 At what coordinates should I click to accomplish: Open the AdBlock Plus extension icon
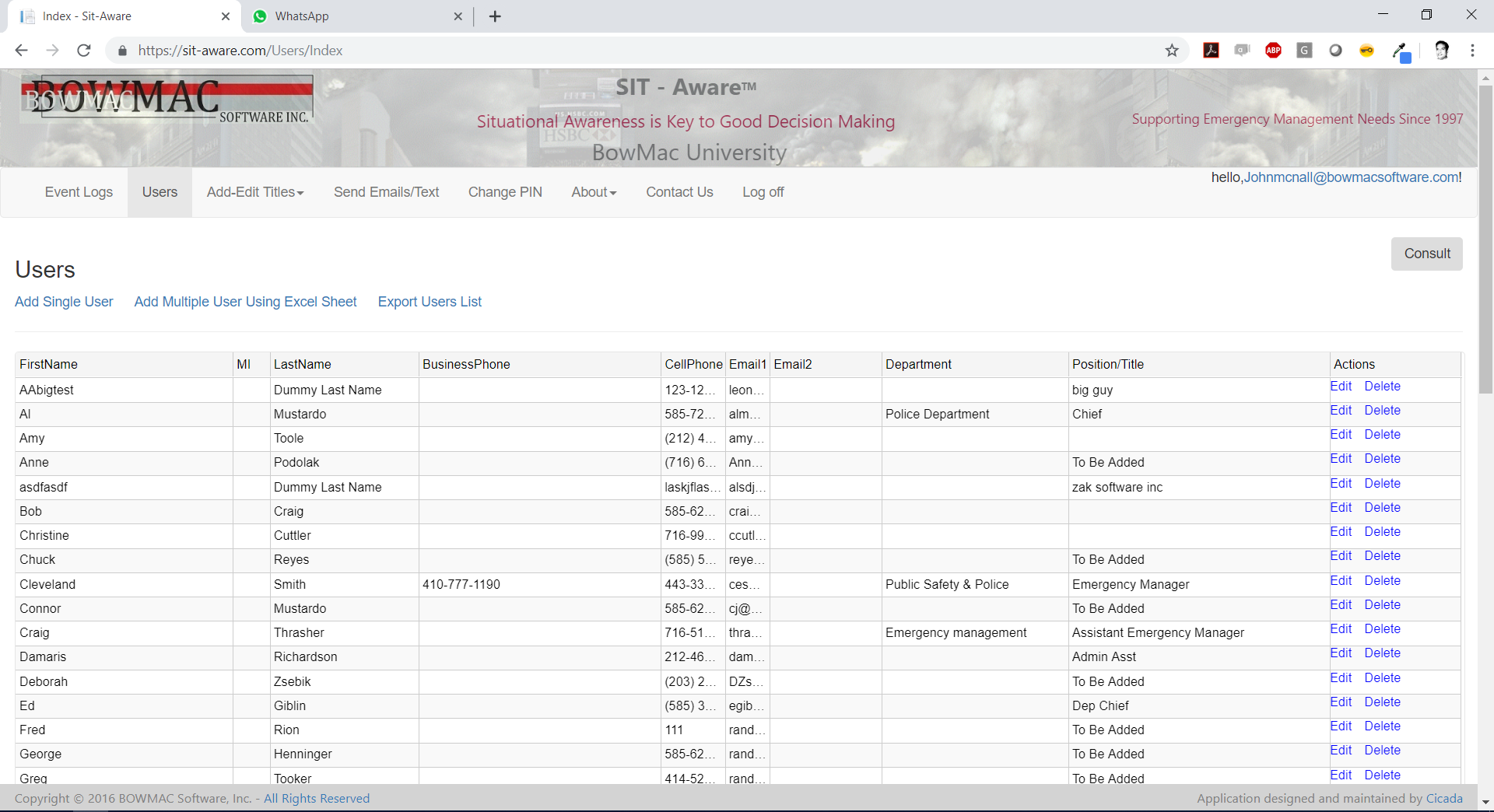click(x=1274, y=51)
